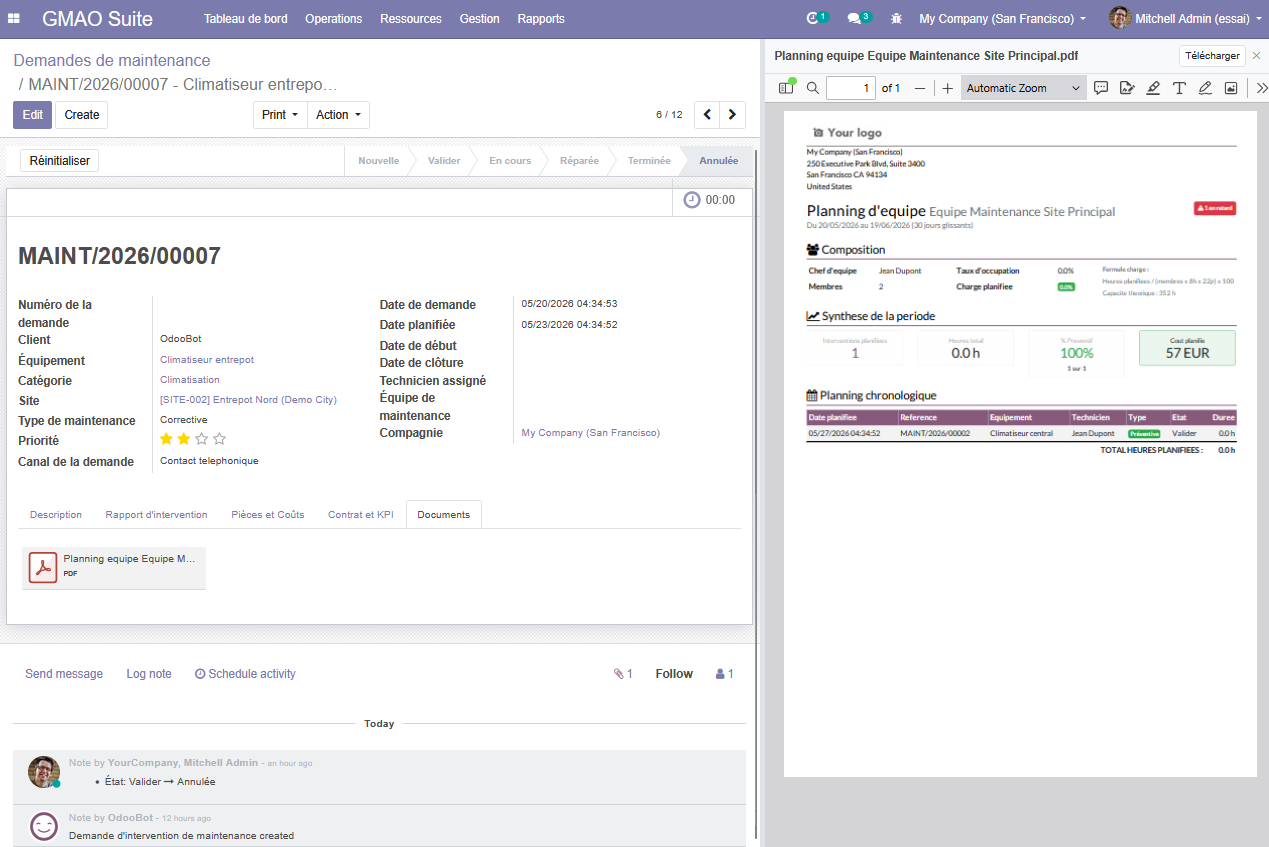1269x847 pixels.
Task: Click the Télécharger button
Action: pyautogui.click(x=1213, y=56)
